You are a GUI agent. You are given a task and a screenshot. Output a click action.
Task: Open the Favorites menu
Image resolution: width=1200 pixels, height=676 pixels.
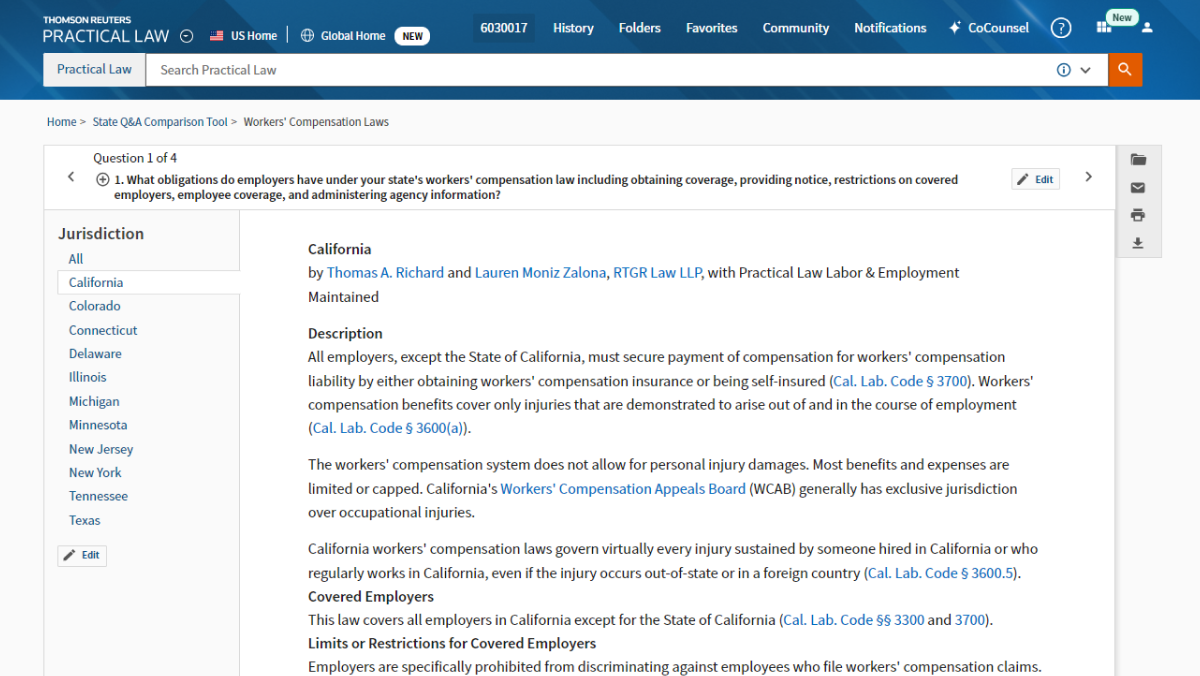tap(711, 28)
